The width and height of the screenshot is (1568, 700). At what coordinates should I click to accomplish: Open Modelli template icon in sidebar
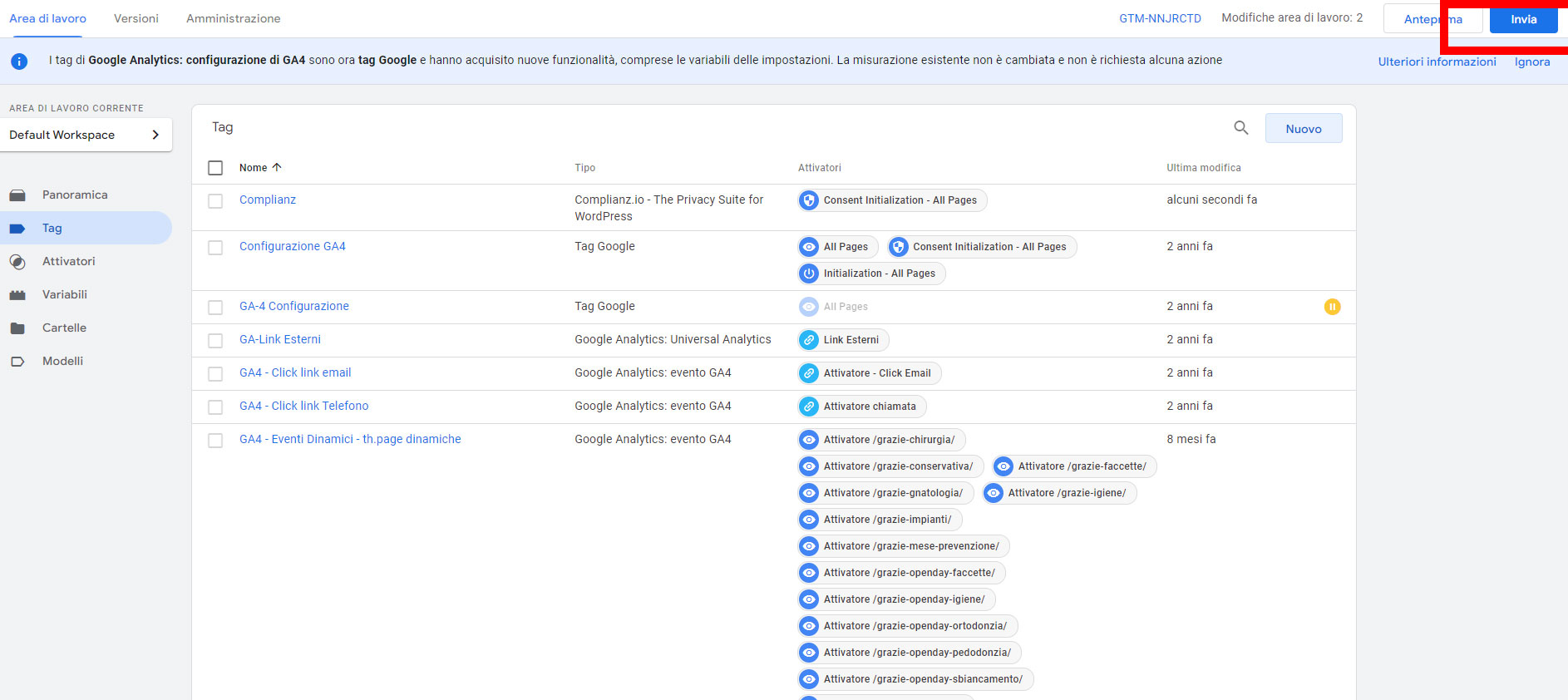point(17,362)
